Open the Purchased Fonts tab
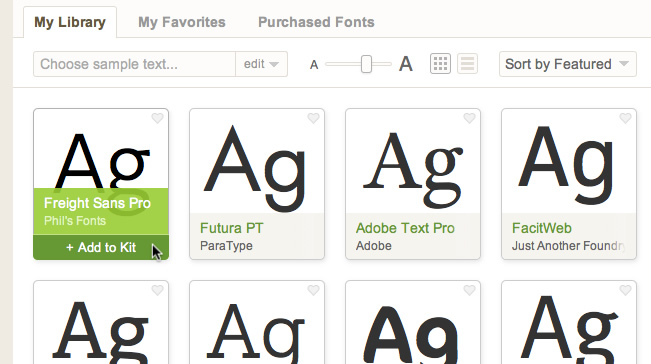651x364 pixels. point(316,22)
